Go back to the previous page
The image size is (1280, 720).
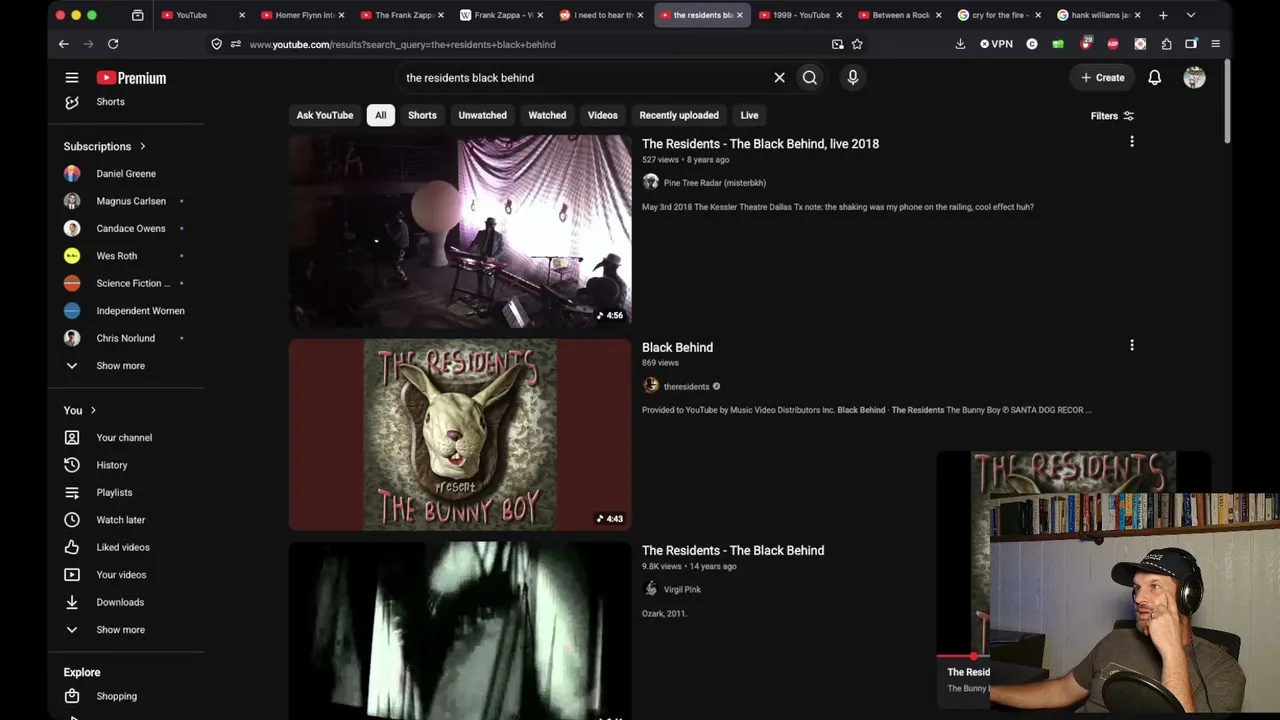coord(63,44)
